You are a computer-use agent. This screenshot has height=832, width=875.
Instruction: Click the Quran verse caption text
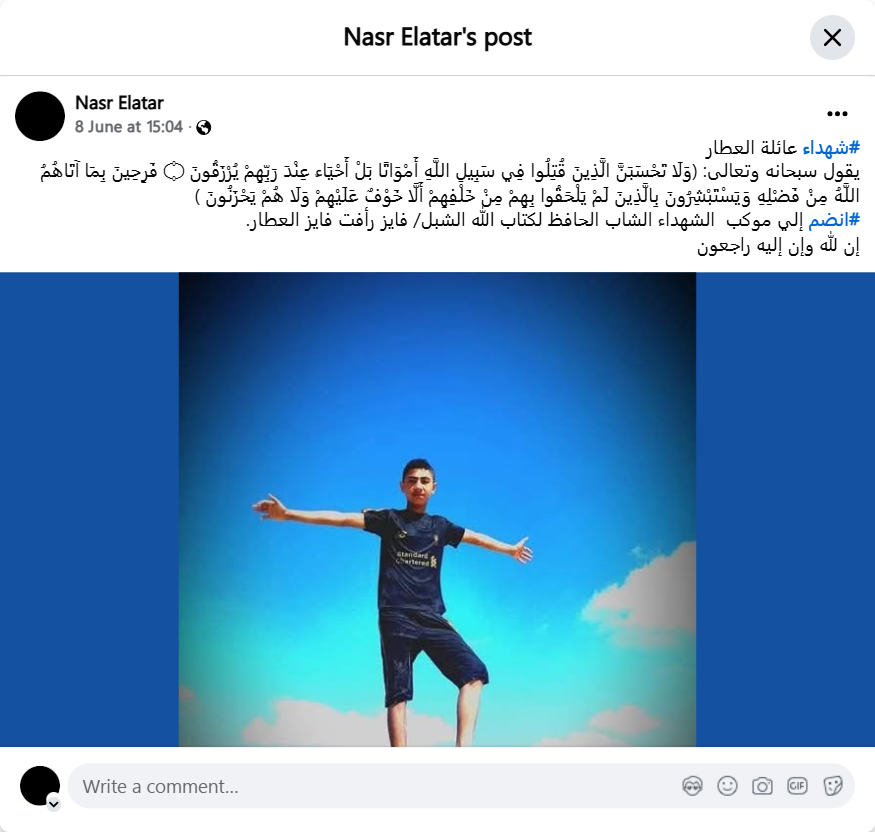tap(449, 184)
